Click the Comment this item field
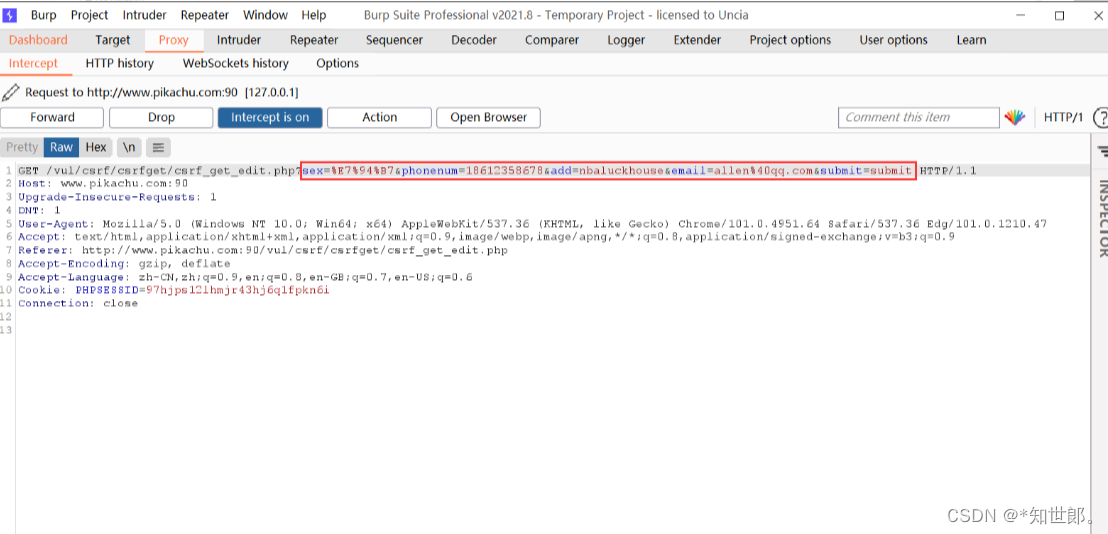This screenshot has height=534, width=1108. point(919,118)
